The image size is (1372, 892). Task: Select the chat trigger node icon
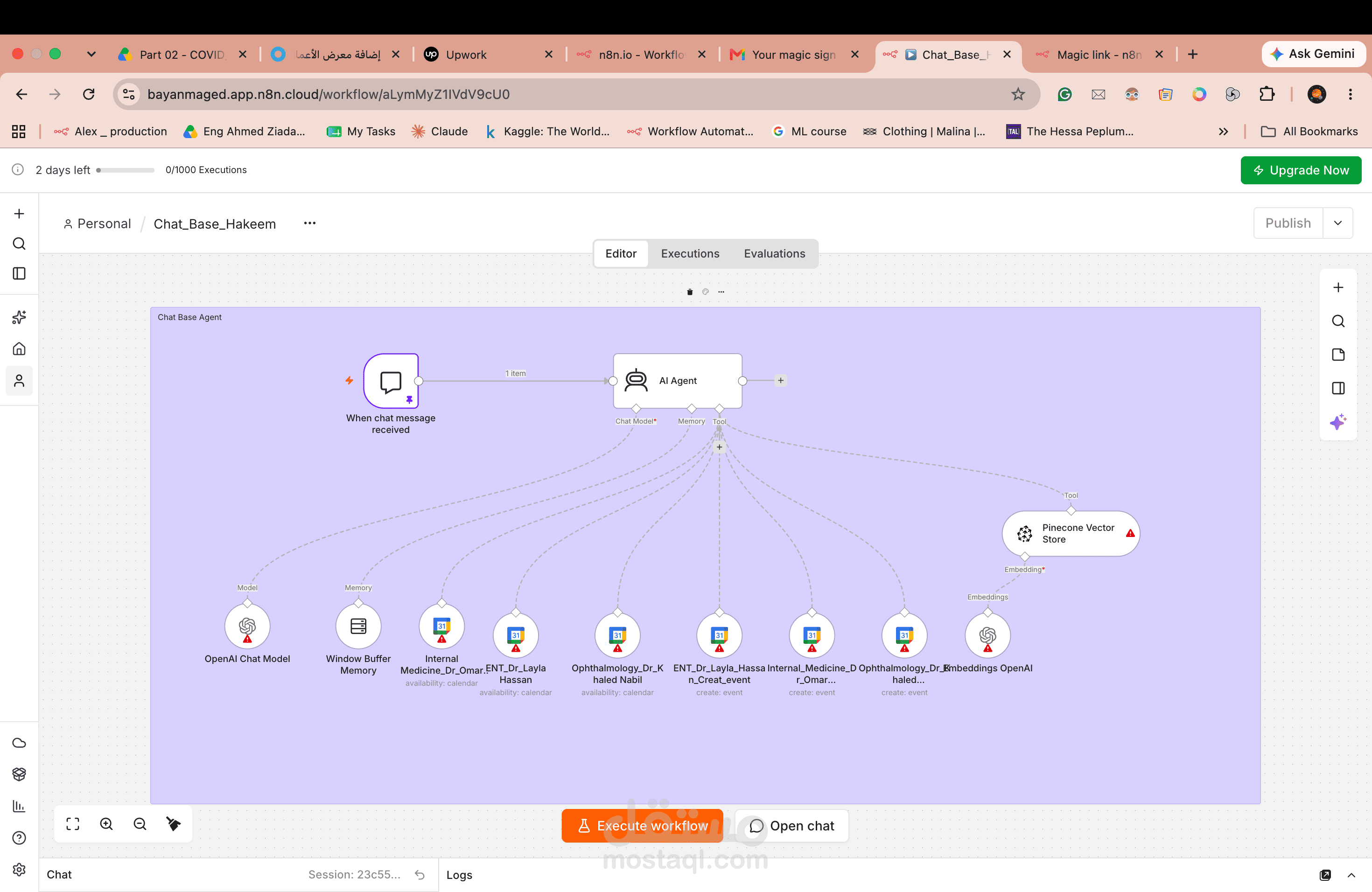point(391,381)
